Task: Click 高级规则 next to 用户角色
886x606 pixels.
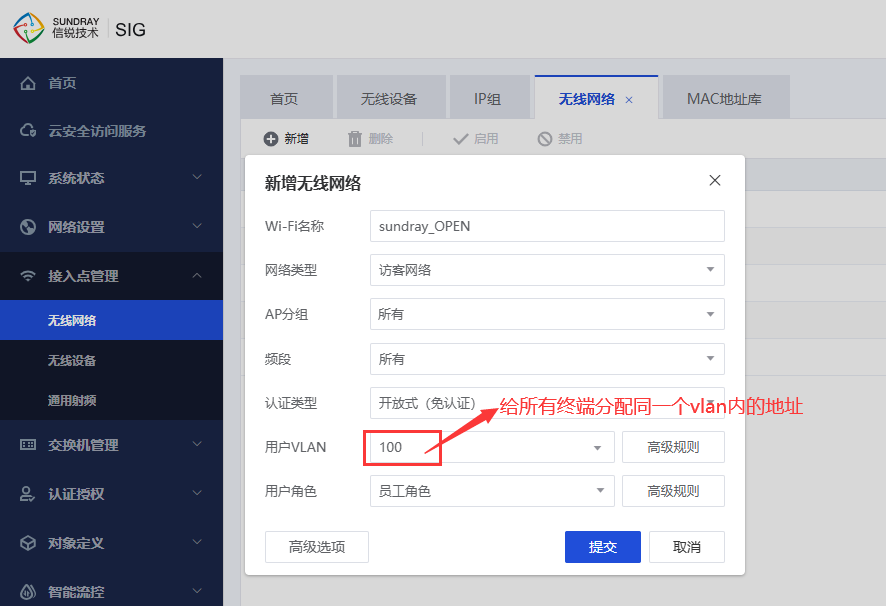Action: (x=673, y=491)
